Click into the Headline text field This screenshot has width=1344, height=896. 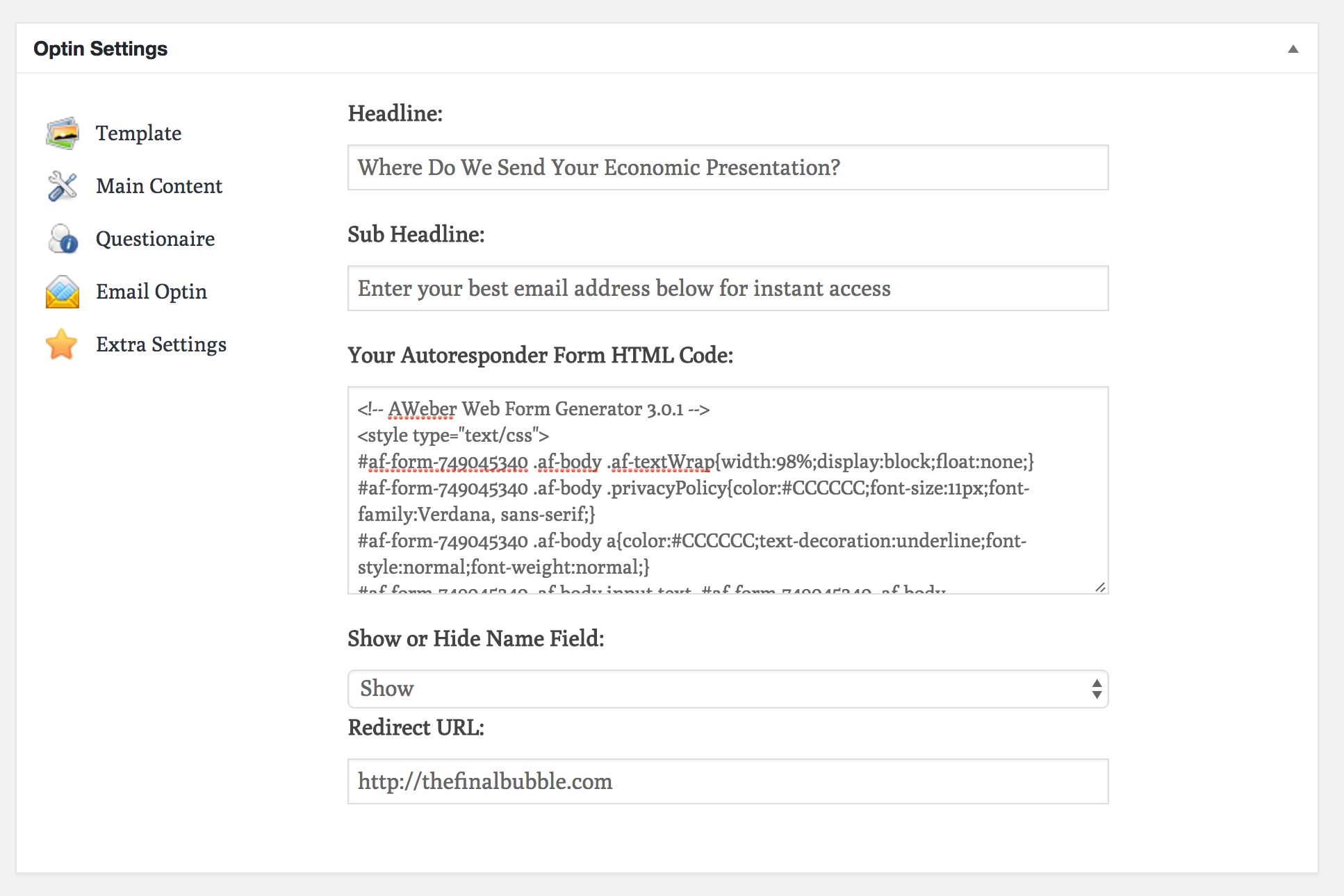[727, 167]
